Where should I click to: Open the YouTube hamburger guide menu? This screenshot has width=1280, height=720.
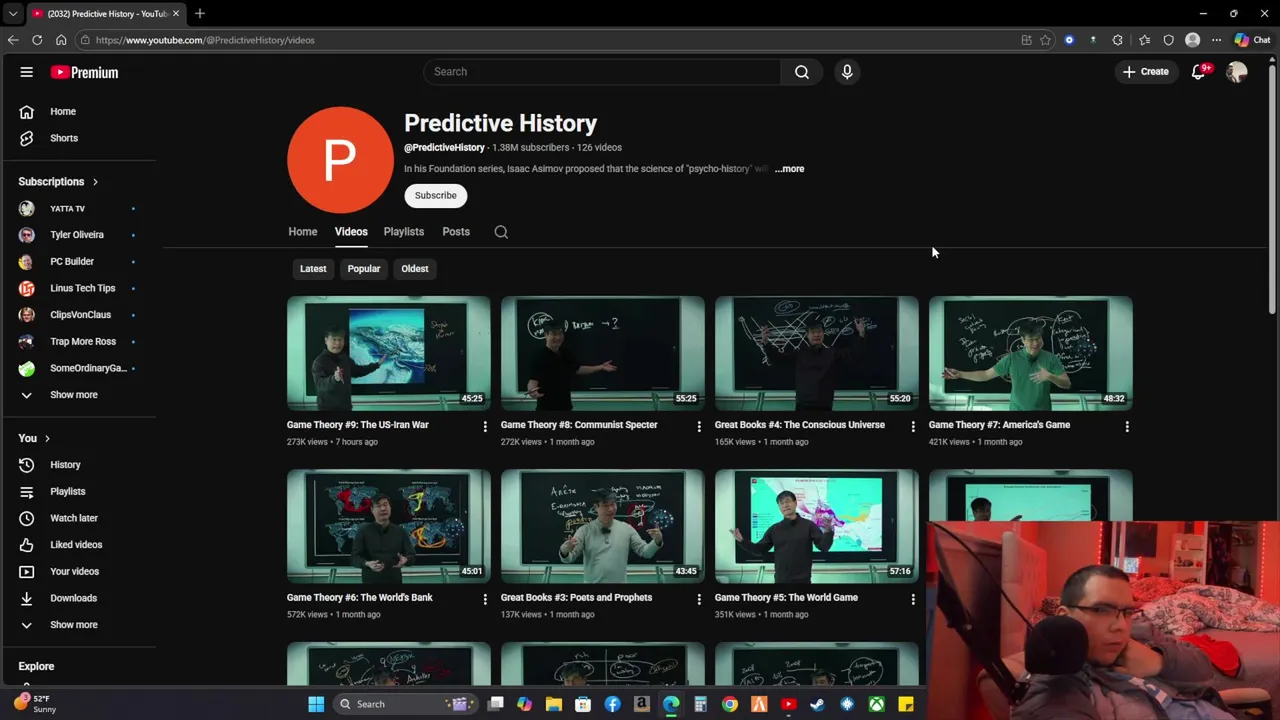tap(27, 72)
